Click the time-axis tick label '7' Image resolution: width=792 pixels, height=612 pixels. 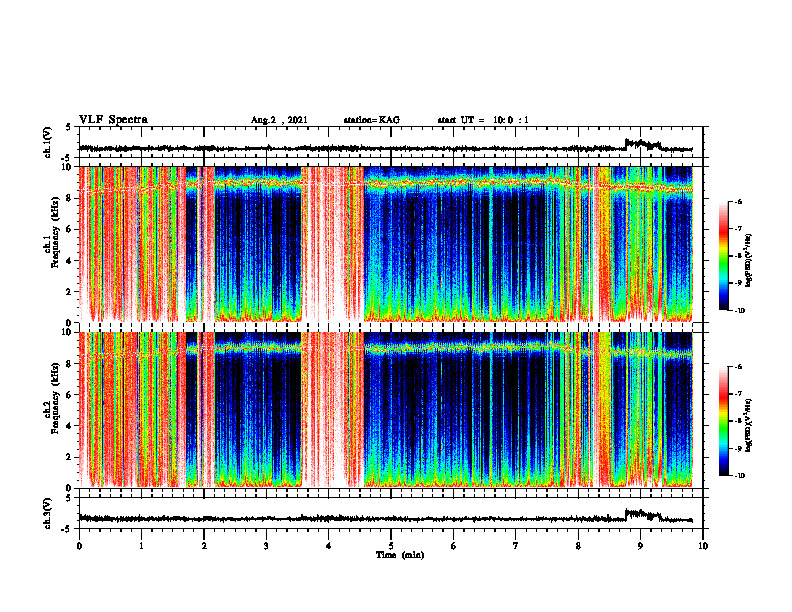516,546
